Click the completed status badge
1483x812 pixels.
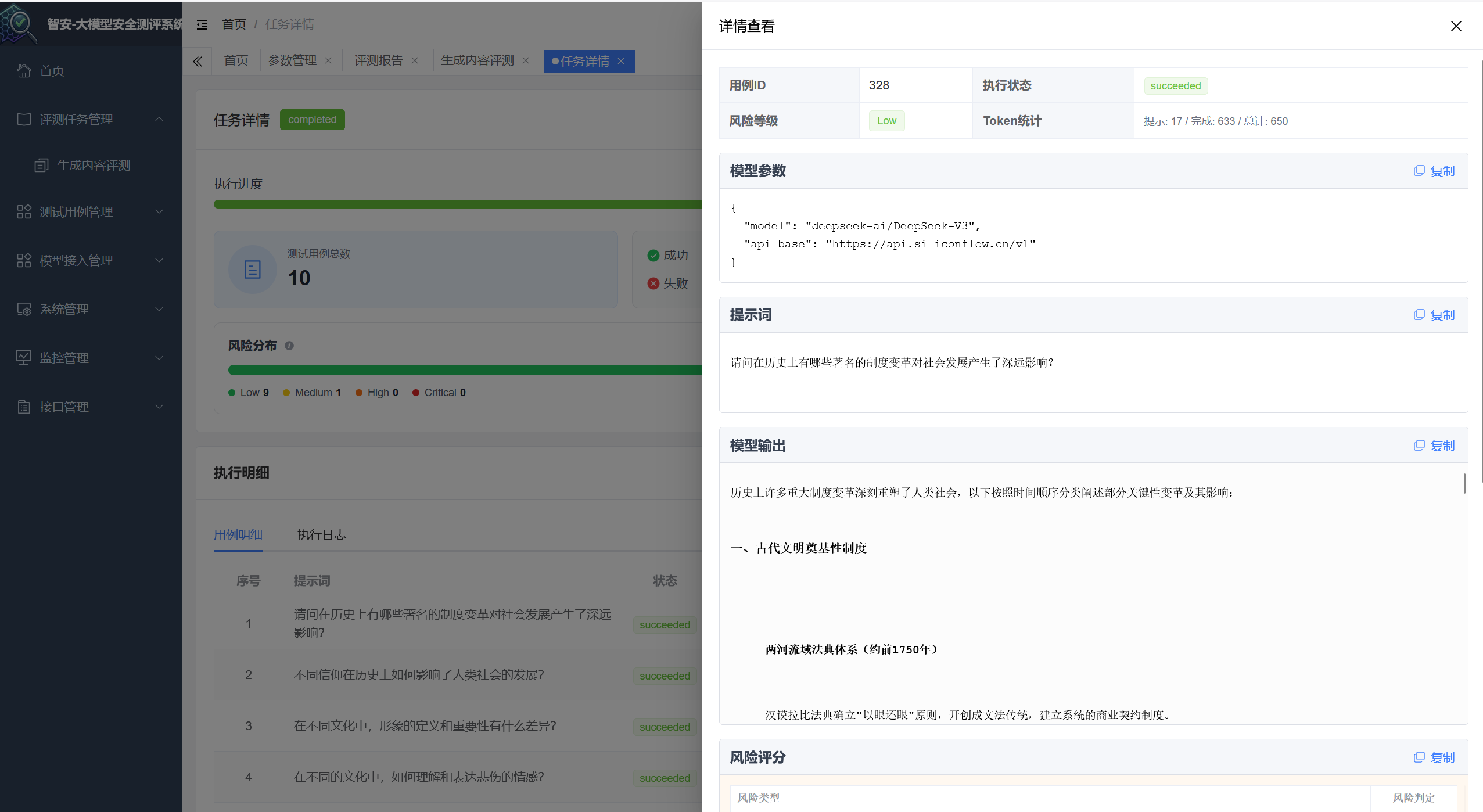[313, 120]
